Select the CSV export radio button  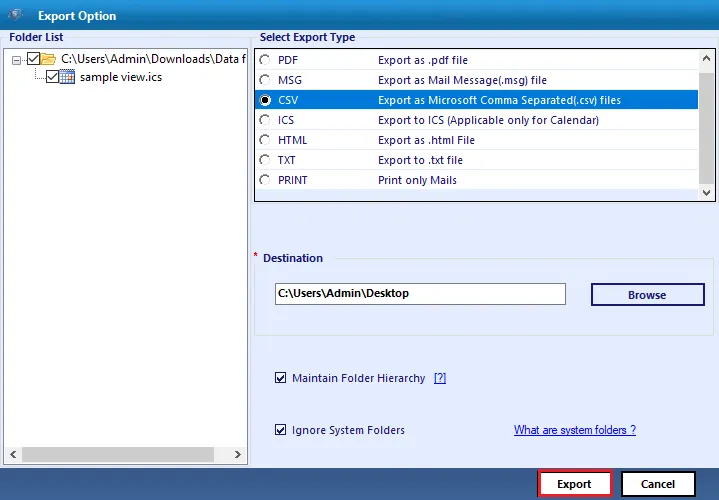(265, 100)
